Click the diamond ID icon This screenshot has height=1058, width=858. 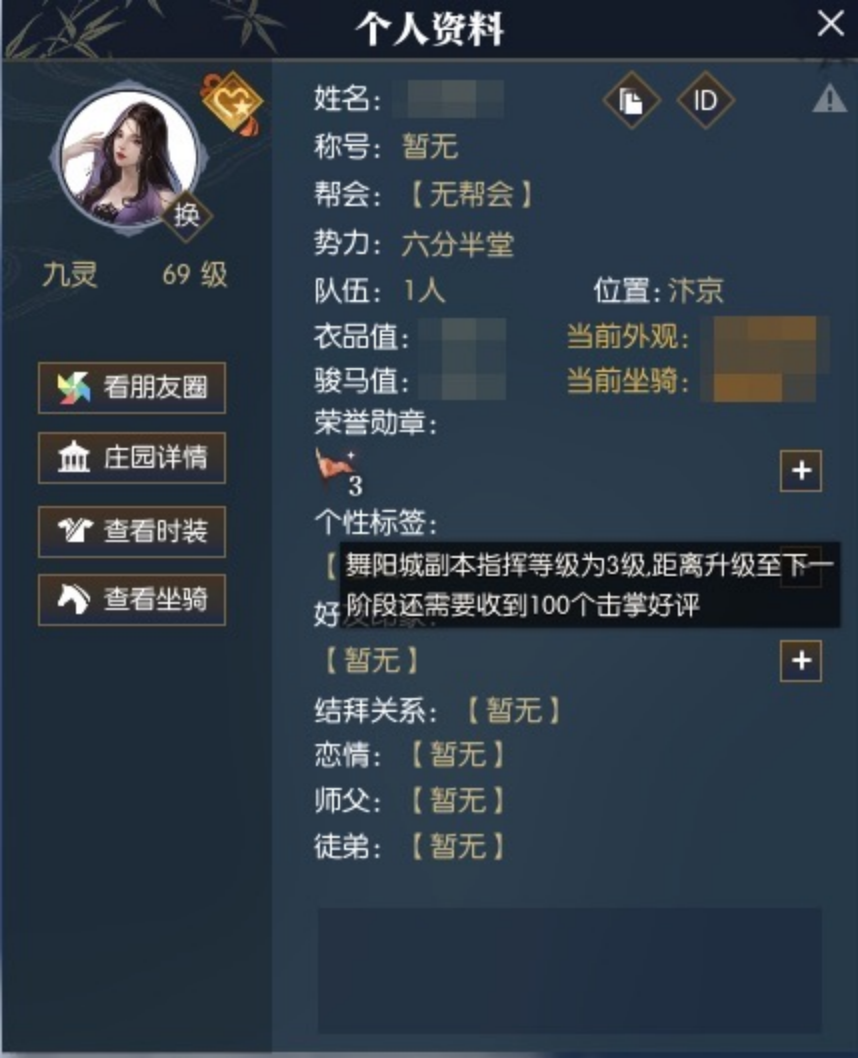705,101
